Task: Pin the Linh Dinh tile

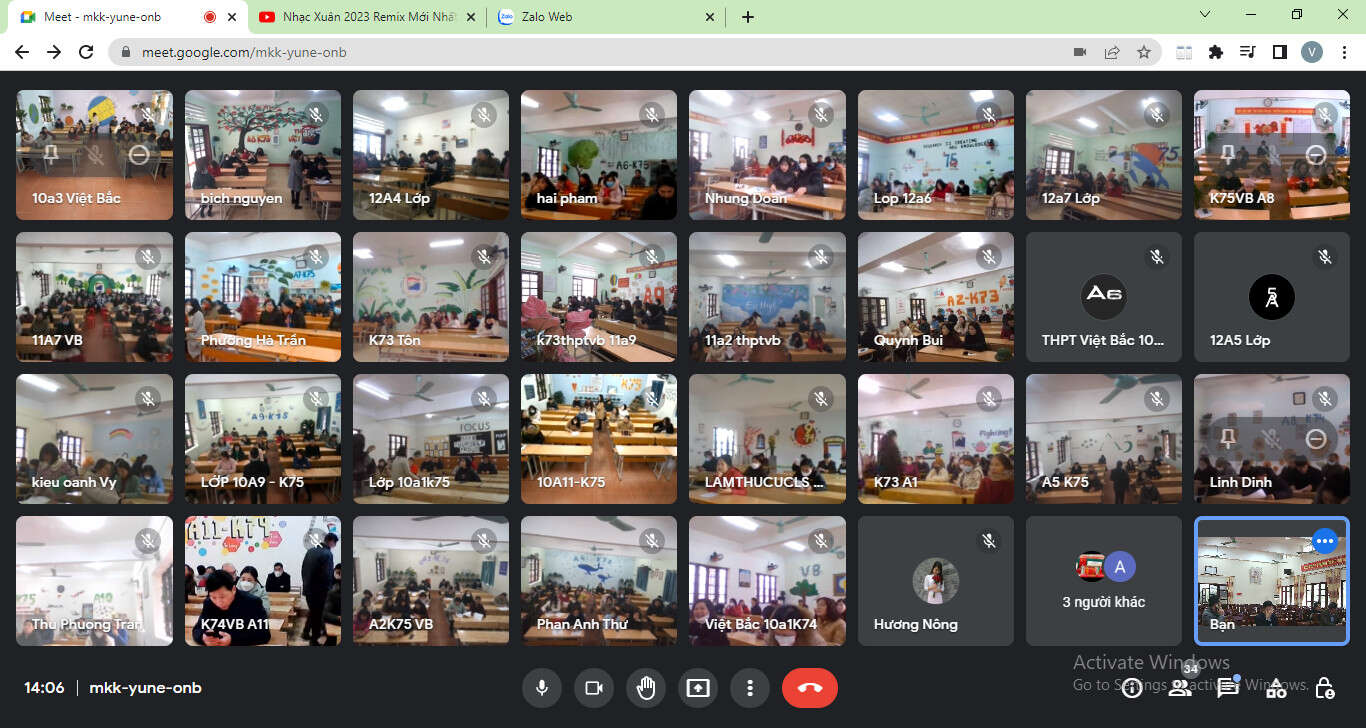Action: (x=1228, y=439)
